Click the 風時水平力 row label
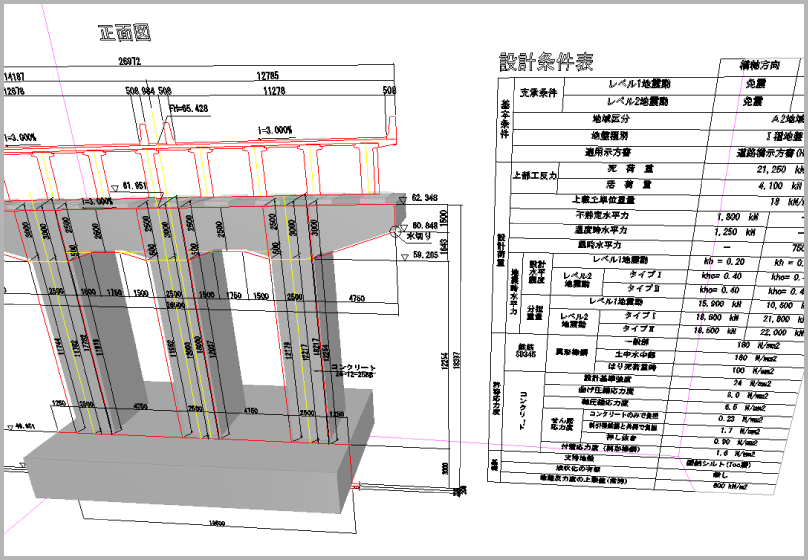 [599, 245]
